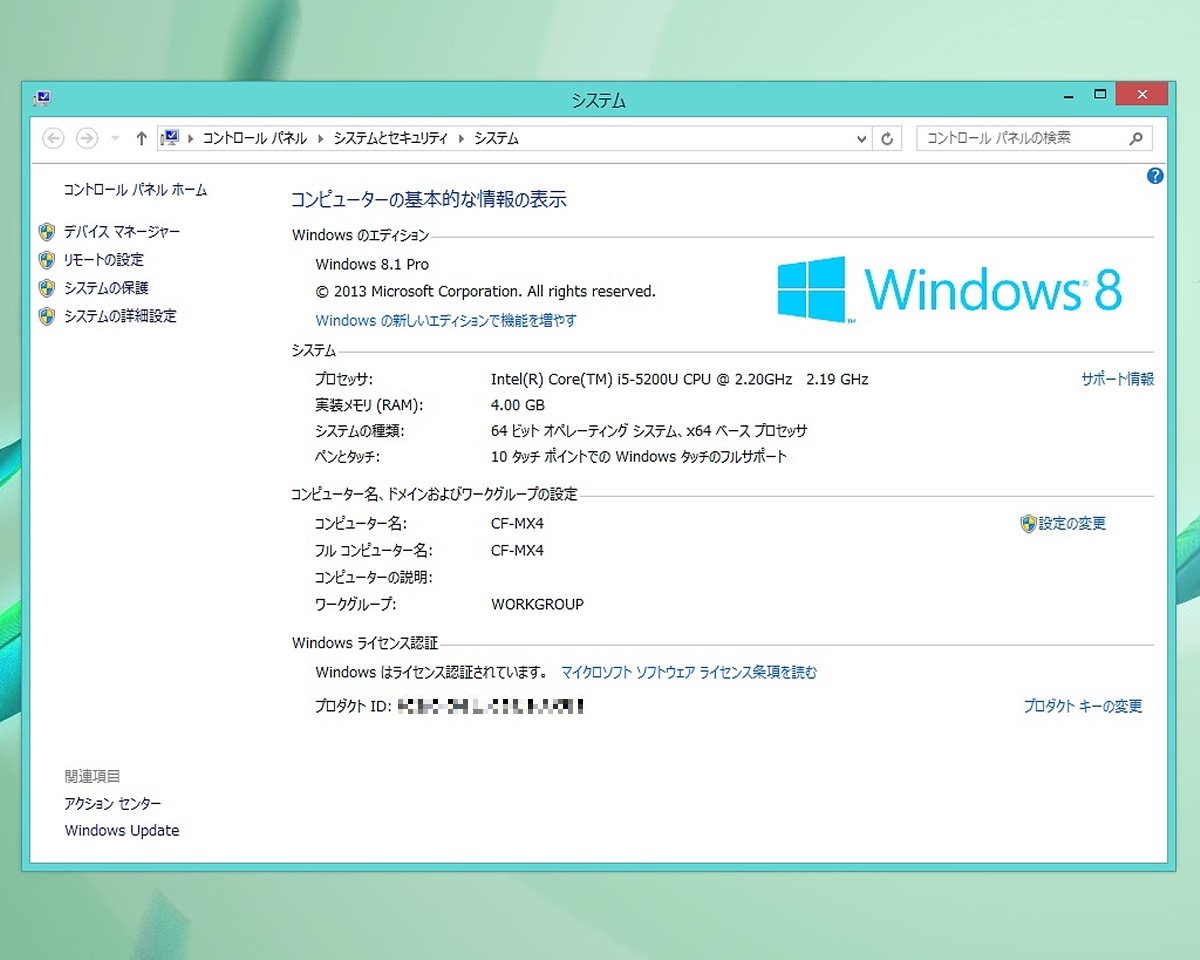Maximize the システム window

tap(1100, 95)
